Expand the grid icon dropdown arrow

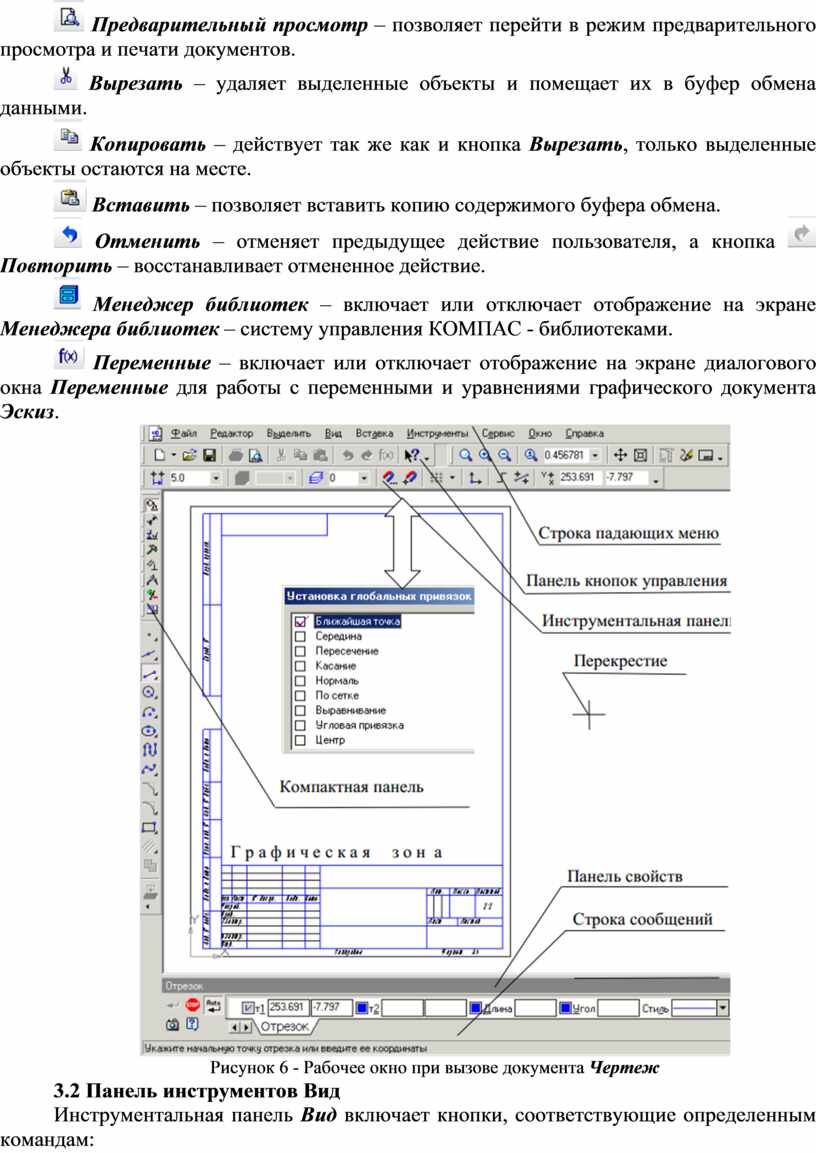coord(451,478)
